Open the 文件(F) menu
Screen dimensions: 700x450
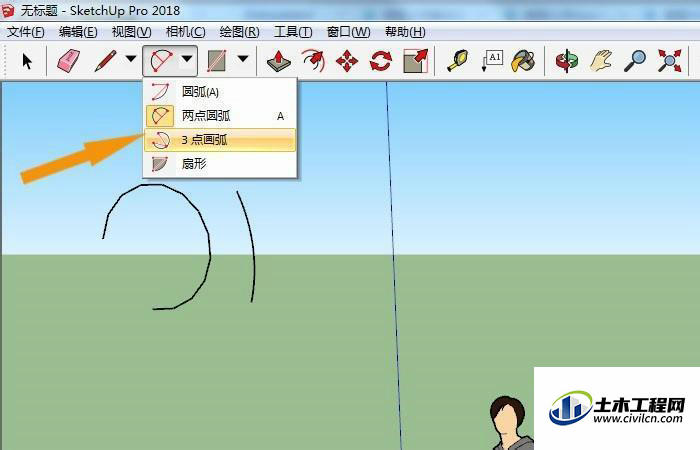point(25,32)
